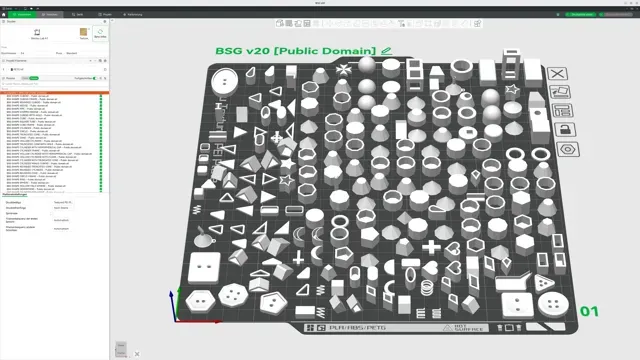This screenshot has height=360, width=640.
Task: Collapse the left sidebar arrow
Action: coord(112,20)
